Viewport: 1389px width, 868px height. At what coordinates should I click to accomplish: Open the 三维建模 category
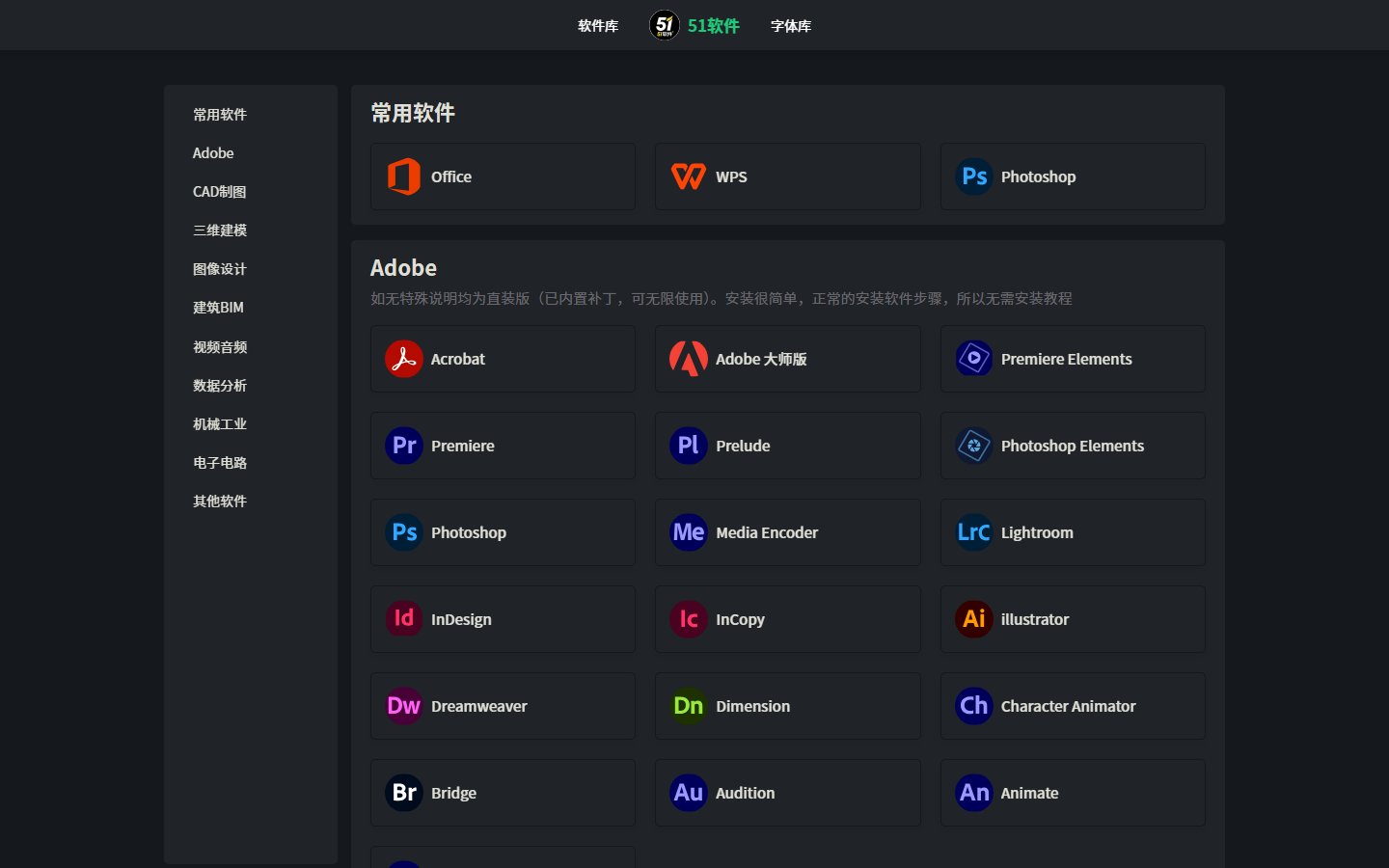coord(220,231)
